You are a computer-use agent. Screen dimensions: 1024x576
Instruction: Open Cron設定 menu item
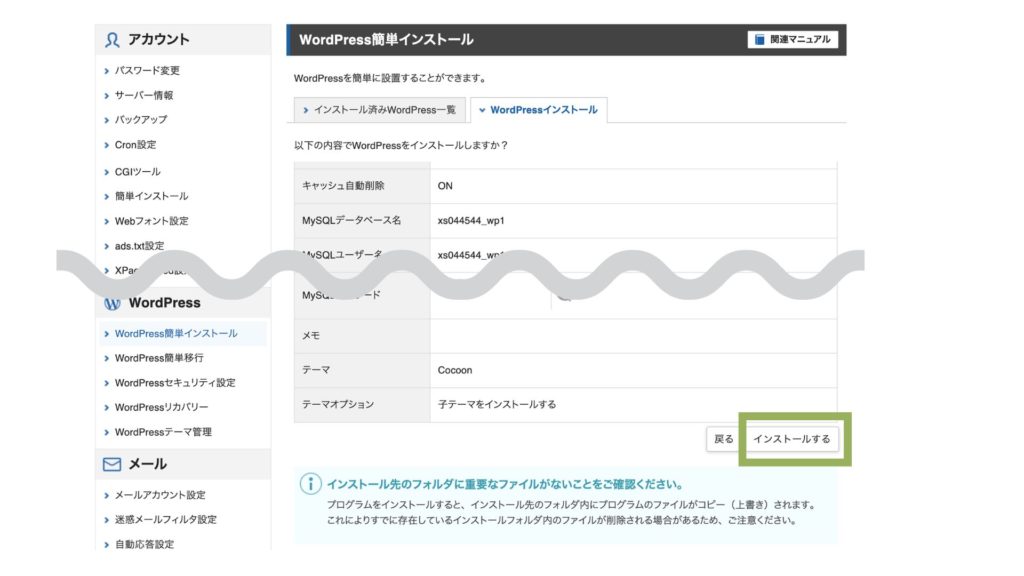pyautogui.click(x=135, y=145)
